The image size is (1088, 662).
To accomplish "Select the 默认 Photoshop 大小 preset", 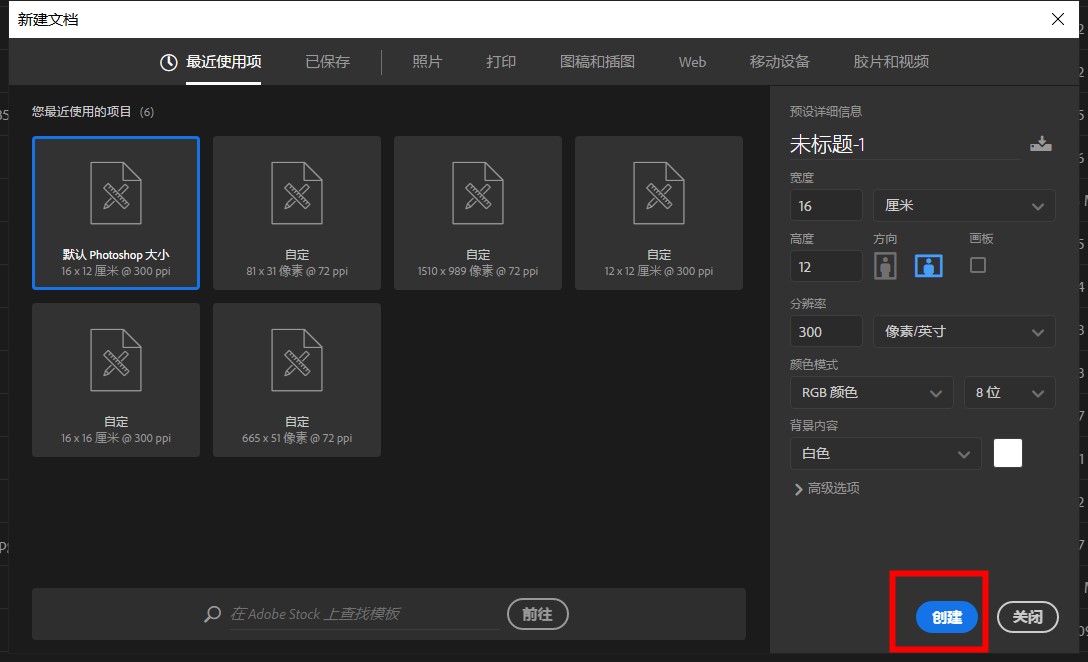I will 116,213.
